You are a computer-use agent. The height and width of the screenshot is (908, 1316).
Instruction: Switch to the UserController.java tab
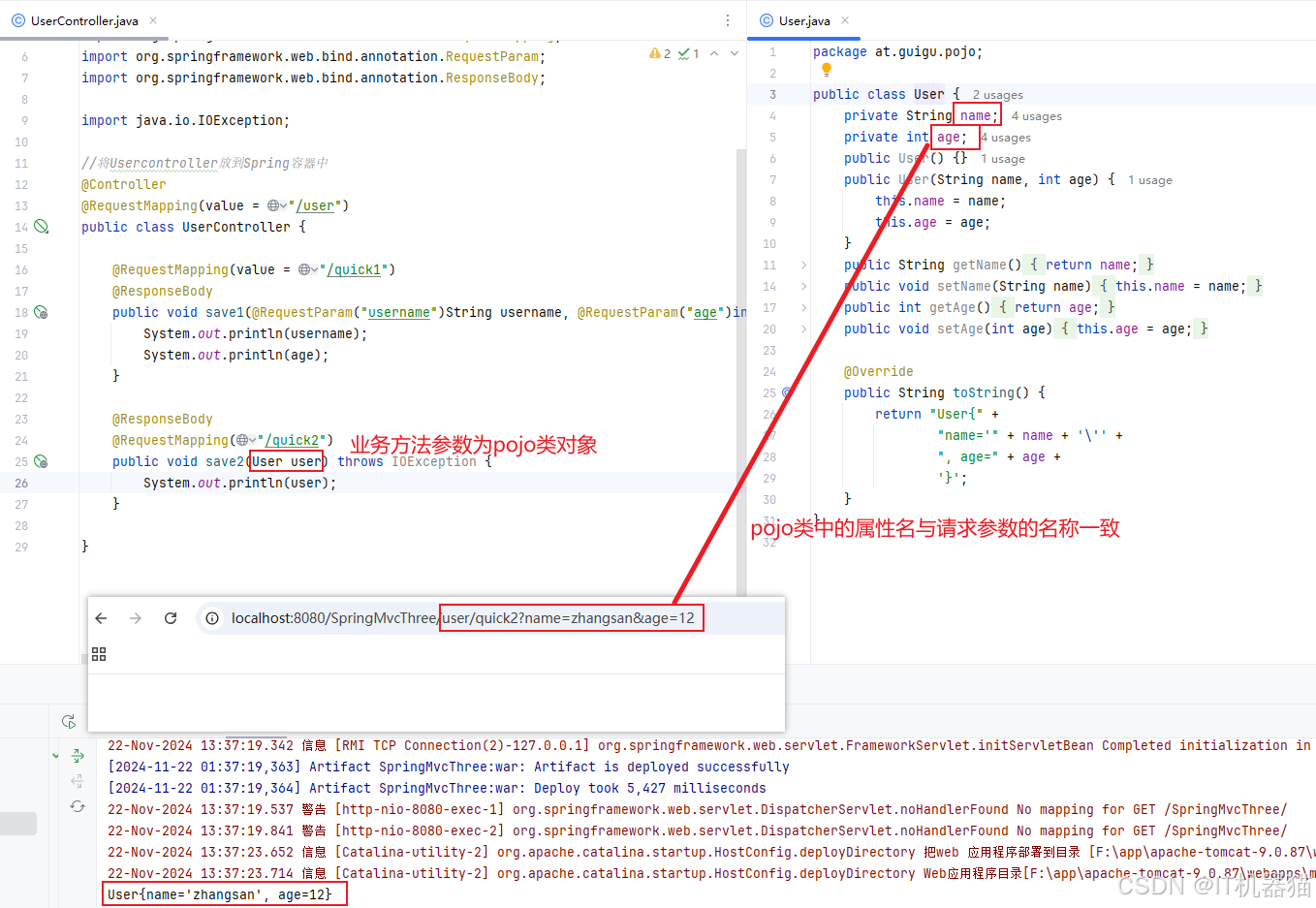coord(83,20)
